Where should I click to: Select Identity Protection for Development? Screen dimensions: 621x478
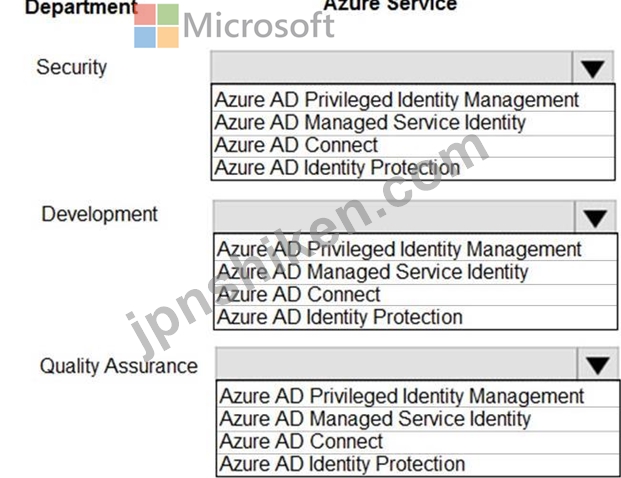tap(415, 317)
